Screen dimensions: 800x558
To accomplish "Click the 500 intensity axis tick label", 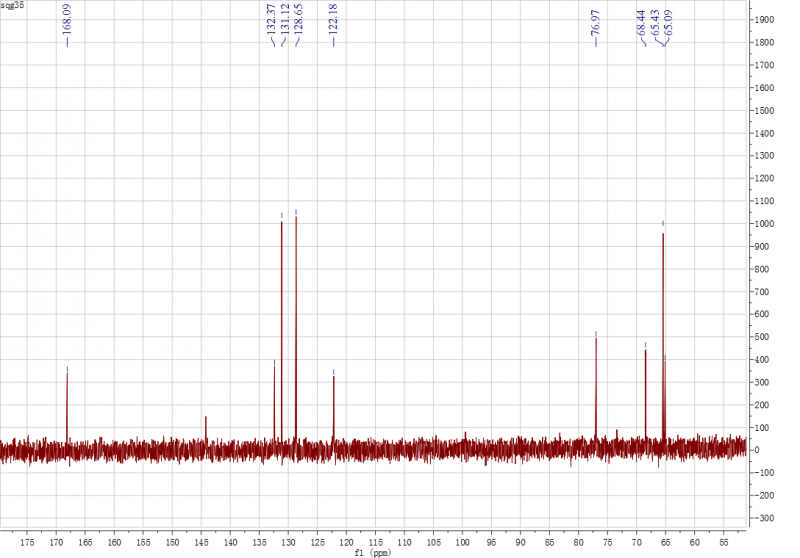I will click(762, 337).
